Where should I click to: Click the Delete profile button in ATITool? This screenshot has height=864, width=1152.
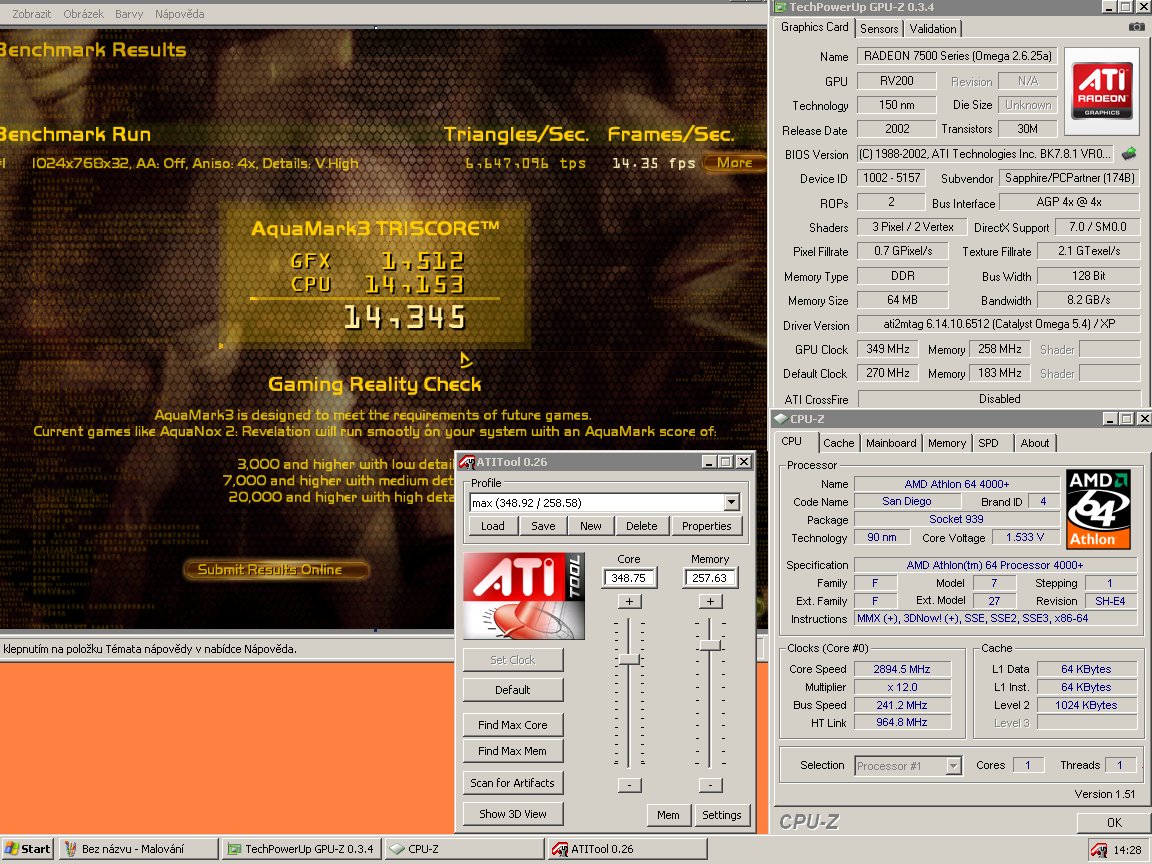641,526
